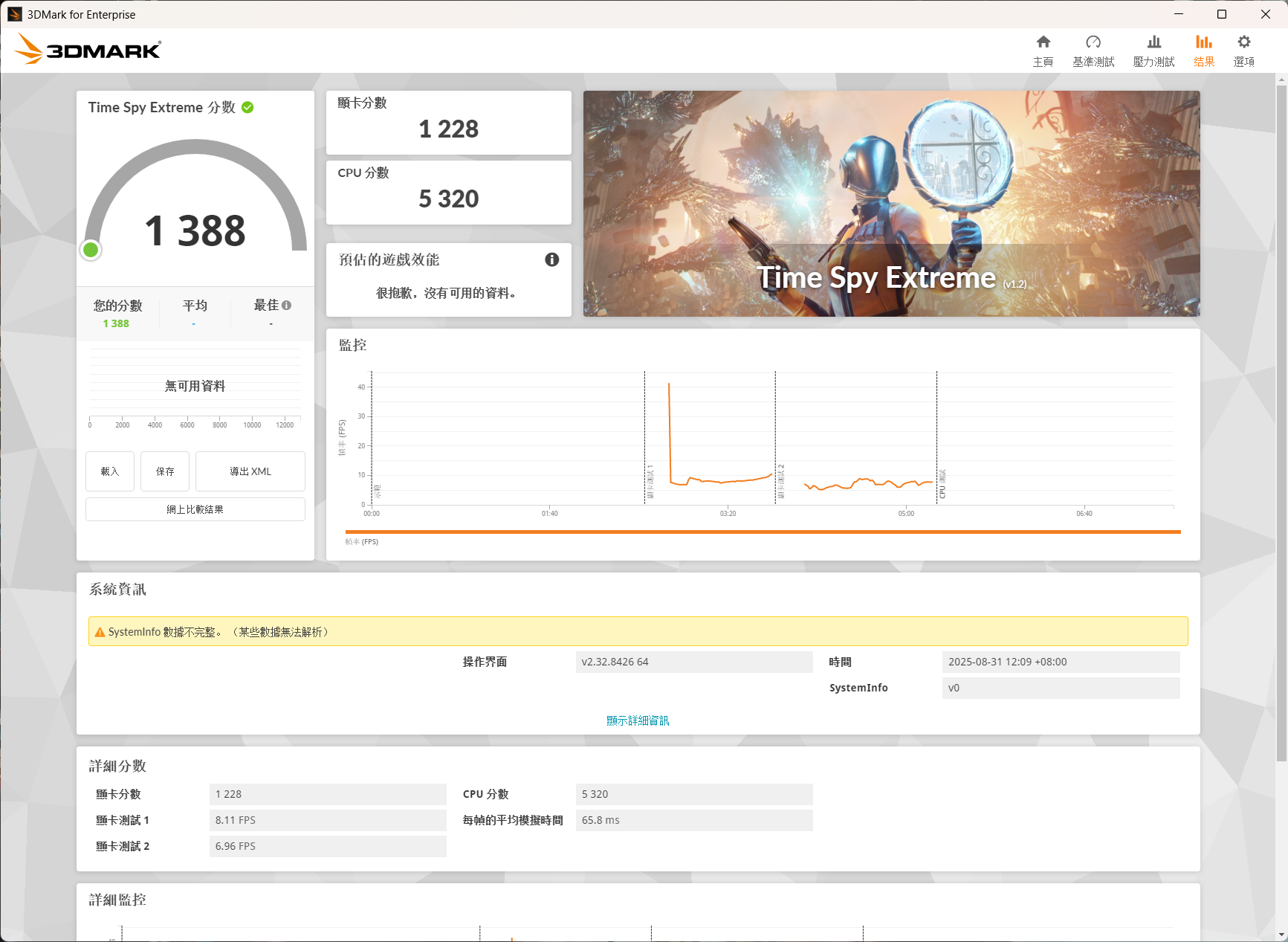Click the CPU 測試 marker in the monitoring chart
The width and height of the screenshot is (1288, 942).
(x=942, y=484)
